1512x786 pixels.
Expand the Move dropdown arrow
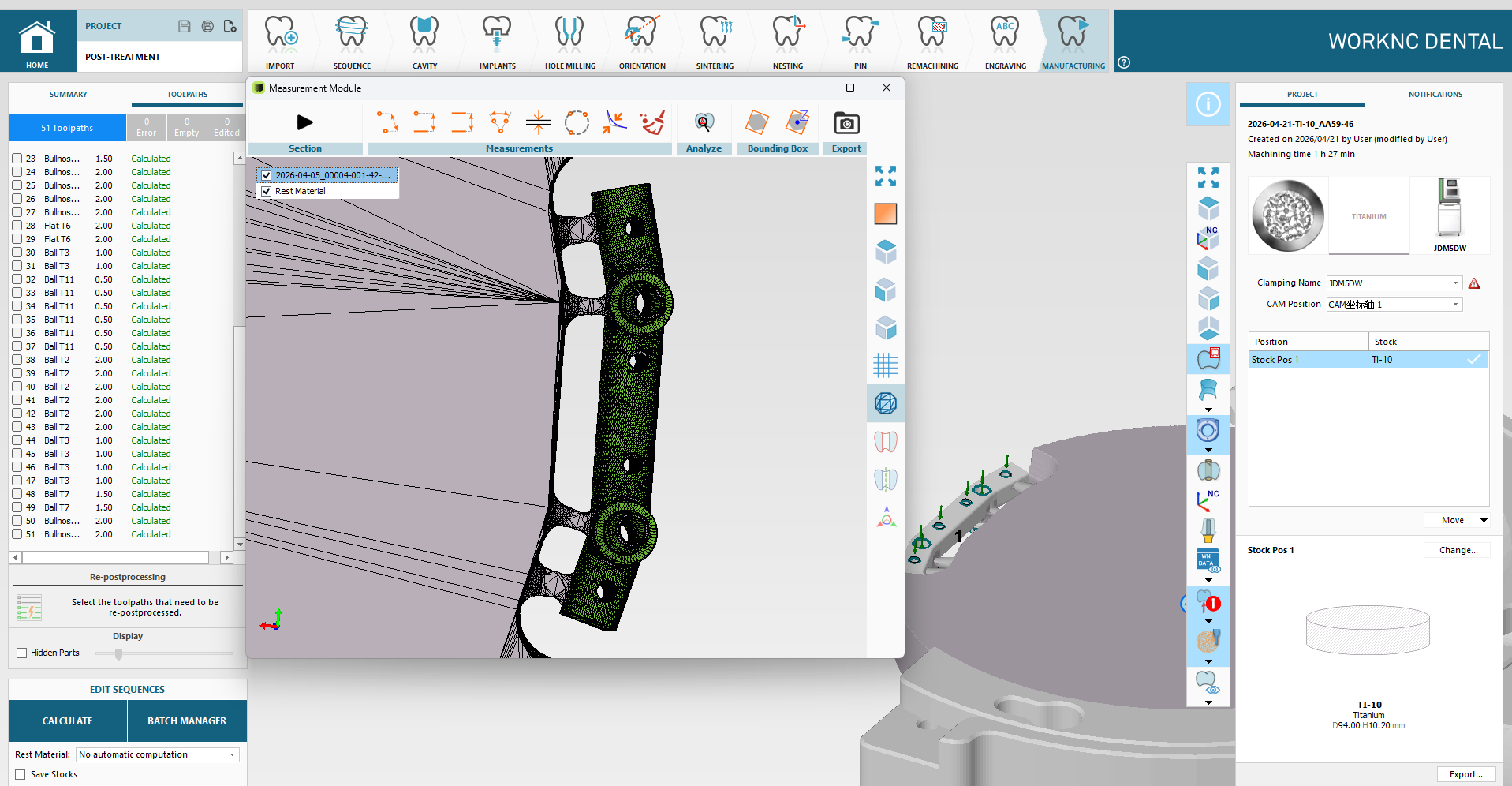(1484, 520)
